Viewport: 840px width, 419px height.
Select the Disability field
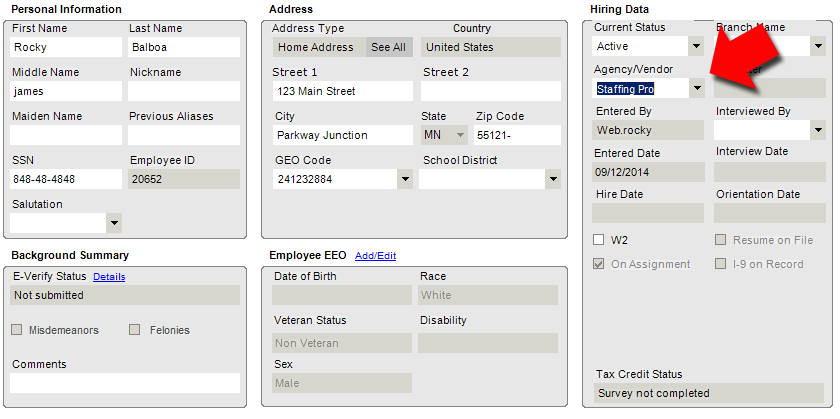pos(488,343)
